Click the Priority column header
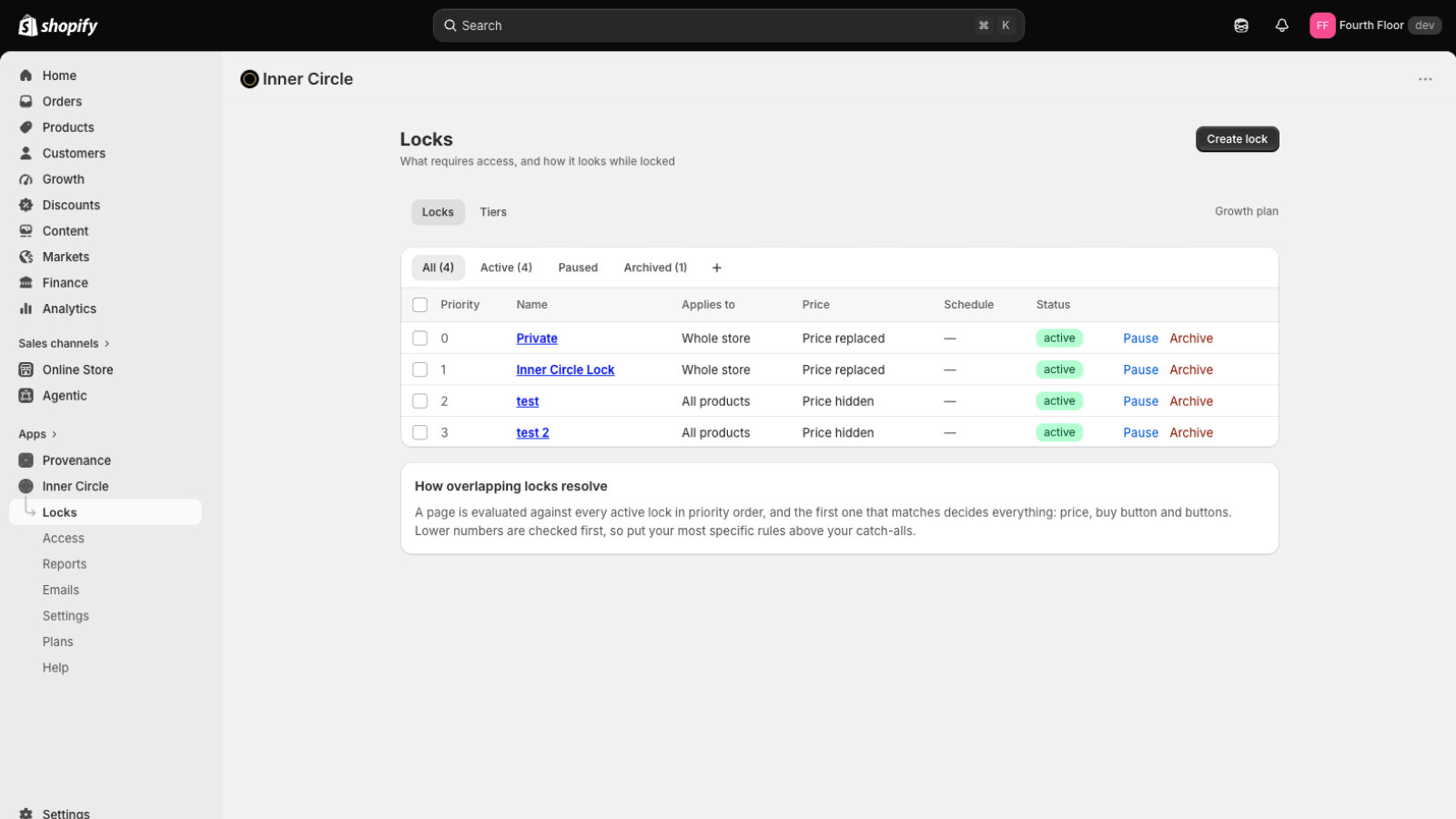 point(460,305)
